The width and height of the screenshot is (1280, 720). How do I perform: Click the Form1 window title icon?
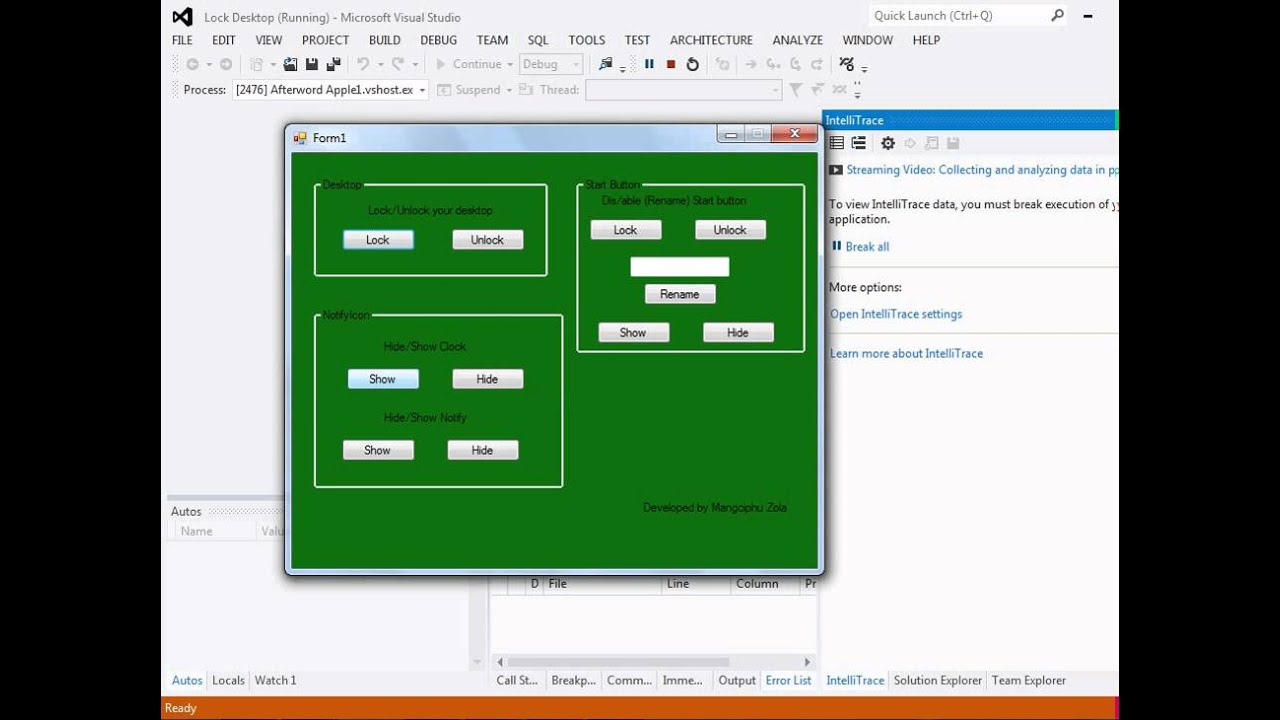(300, 138)
